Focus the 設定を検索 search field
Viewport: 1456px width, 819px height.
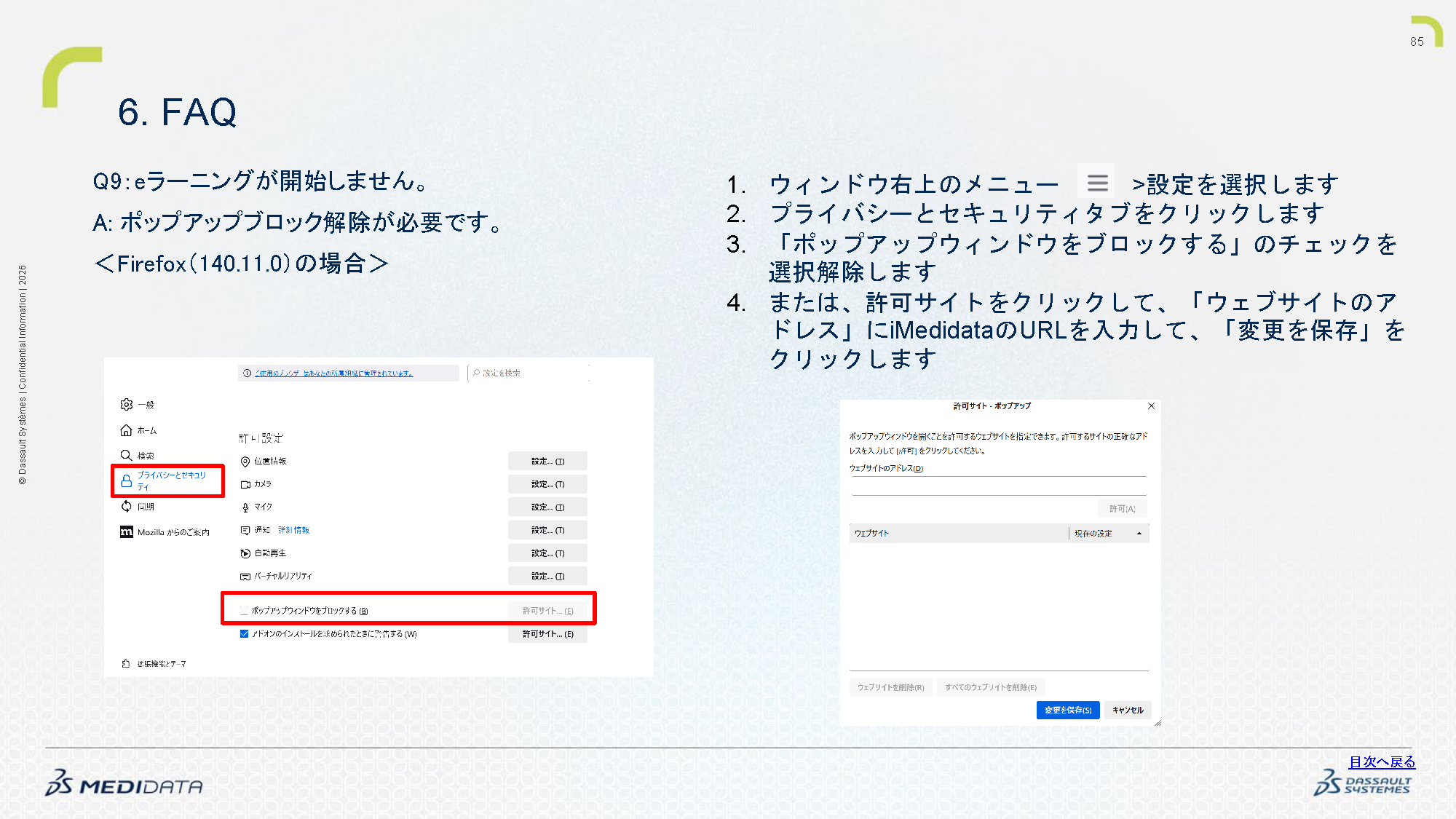pyautogui.click(x=529, y=373)
